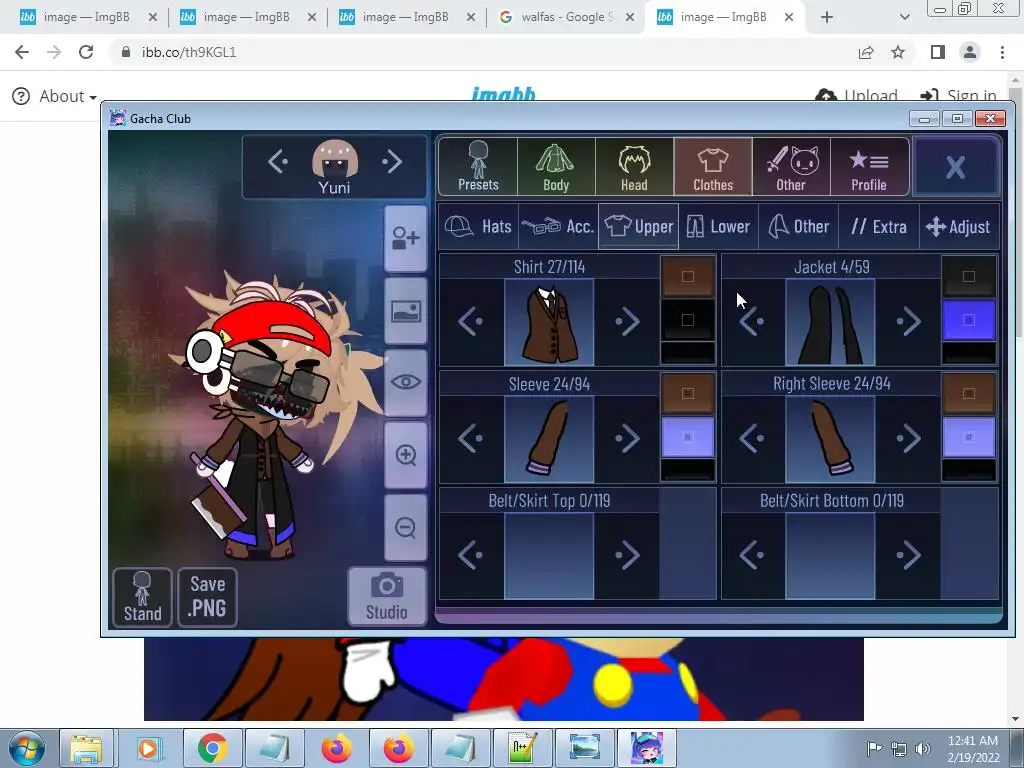The width and height of the screenshot is (1024, 768).
Task: Reload the ibb.co page
Action: (x=86, y=52)
